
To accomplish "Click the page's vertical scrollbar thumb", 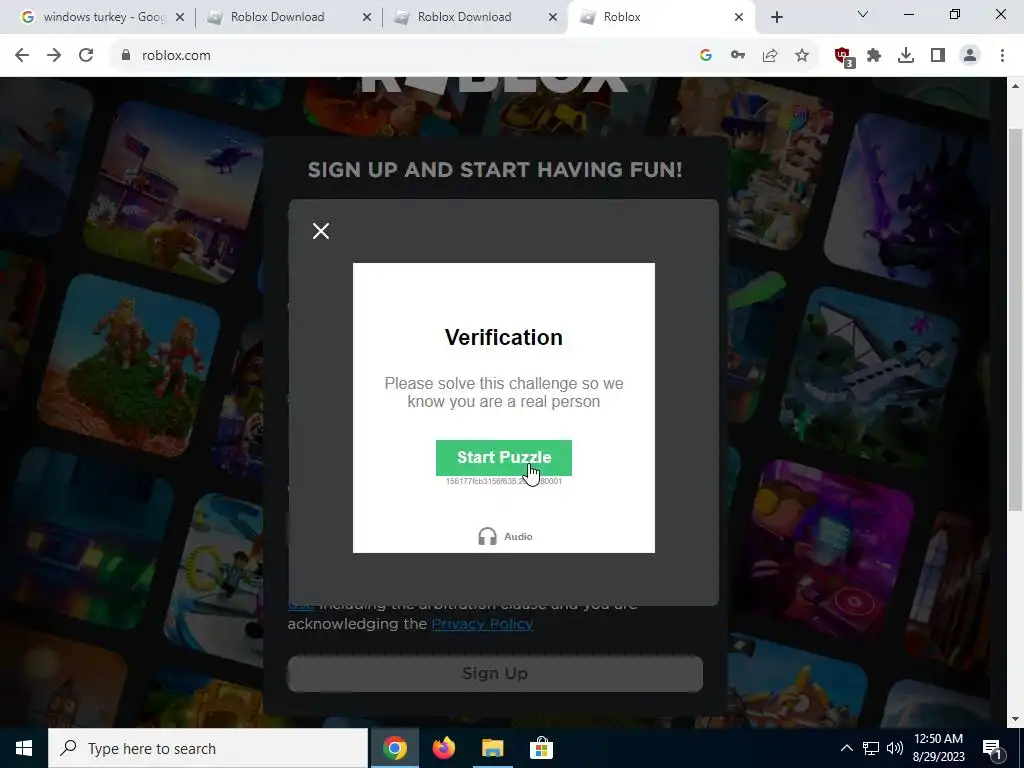I will [1016, 320].
